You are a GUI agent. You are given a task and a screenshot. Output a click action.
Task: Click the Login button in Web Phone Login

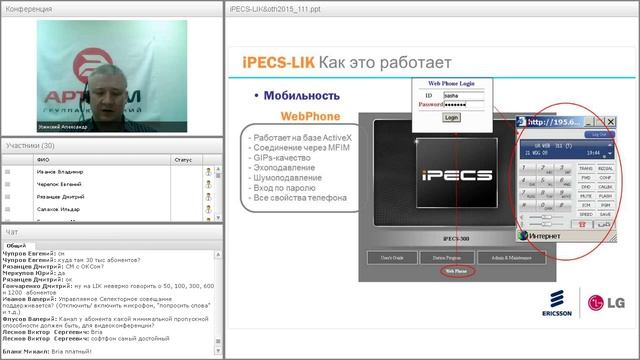[451, 118]
